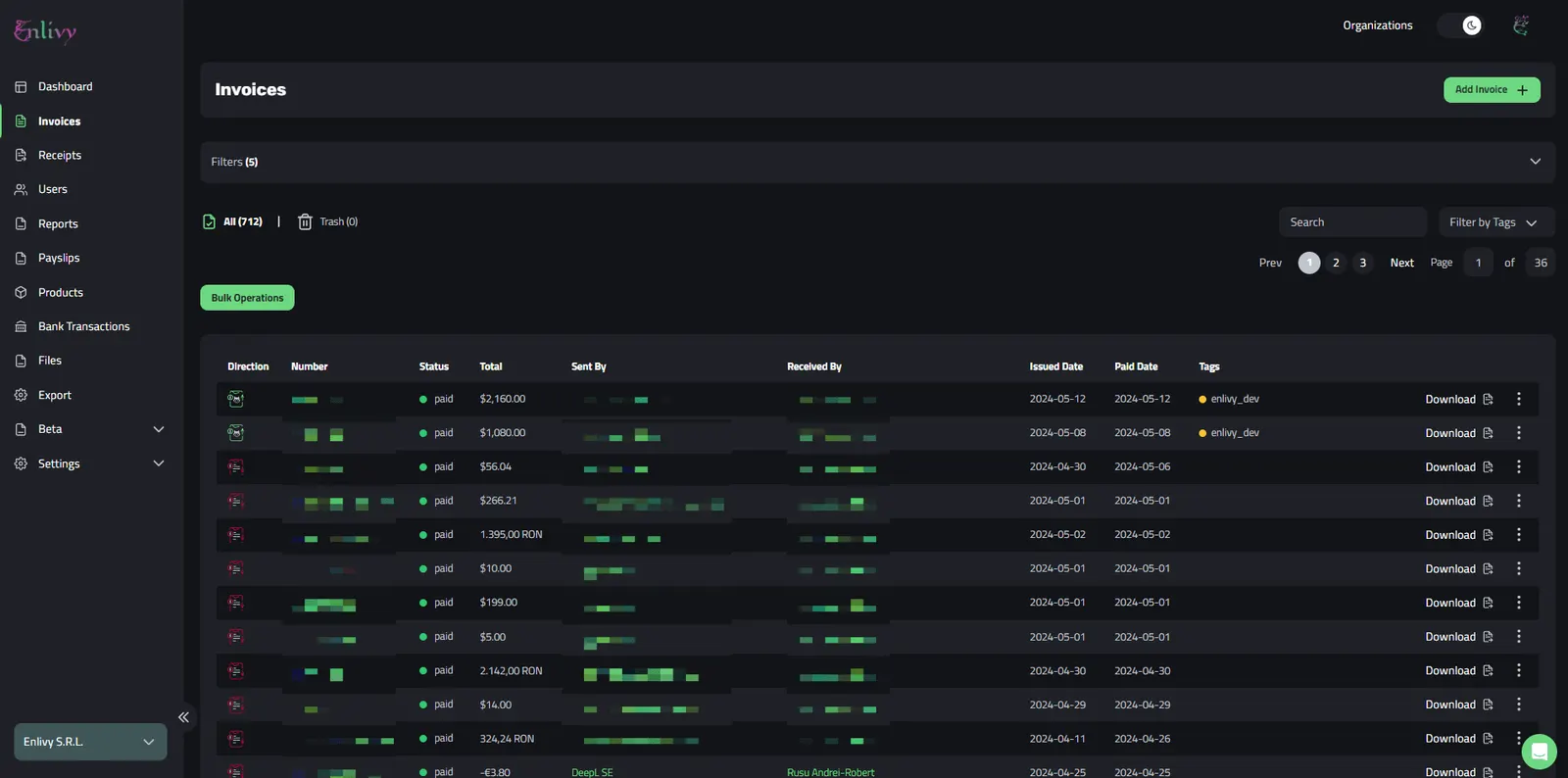Screen dimensions: 1568x778
Task: Expand the Settings submenu
Action: click(159, 463)
